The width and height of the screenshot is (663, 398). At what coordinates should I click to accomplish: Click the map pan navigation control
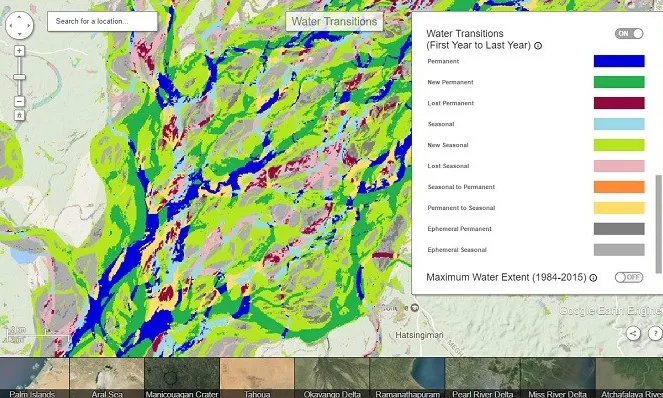point(19,25)
